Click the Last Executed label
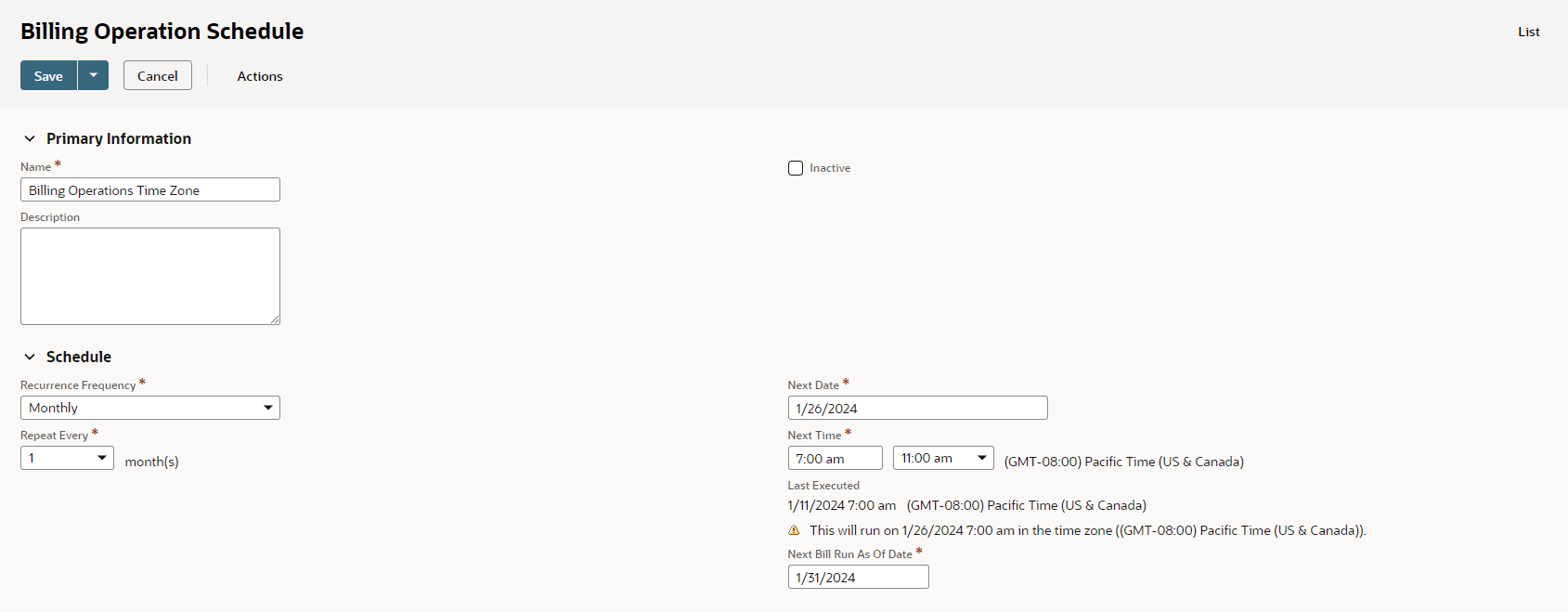This screenshot has width=1568, height=612. [823, 486]
